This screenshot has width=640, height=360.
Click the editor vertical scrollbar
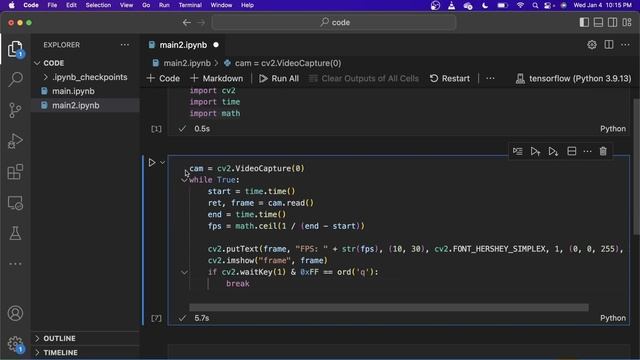[x=636, y=167]
